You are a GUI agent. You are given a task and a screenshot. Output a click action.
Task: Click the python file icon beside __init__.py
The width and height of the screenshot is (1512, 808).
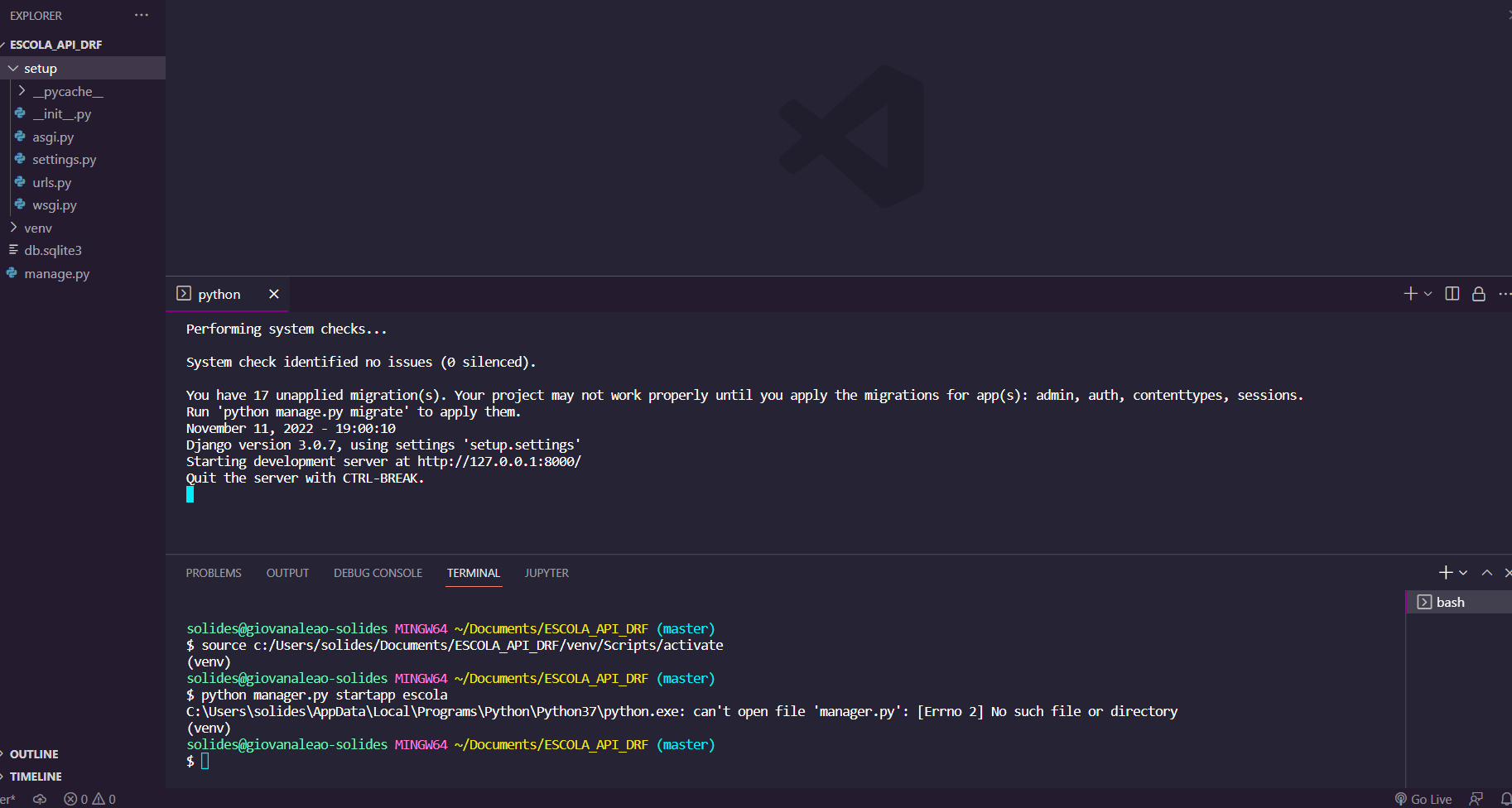tap(20, 113)
